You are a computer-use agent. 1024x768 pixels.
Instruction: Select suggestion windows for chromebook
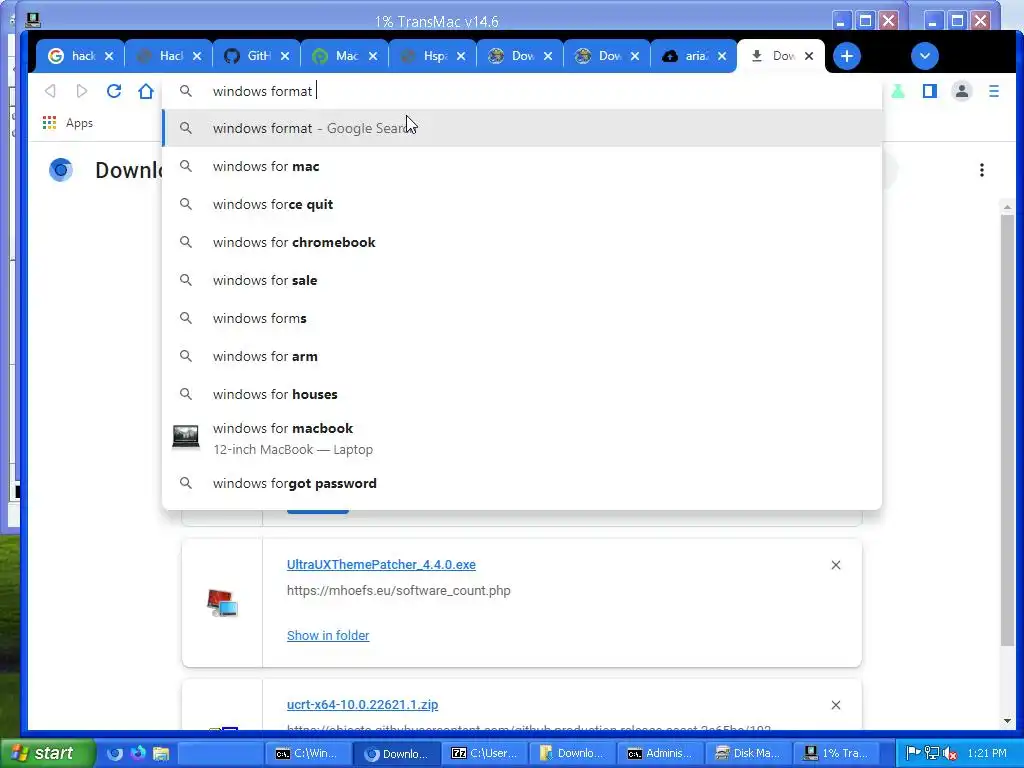pos(522,242)
